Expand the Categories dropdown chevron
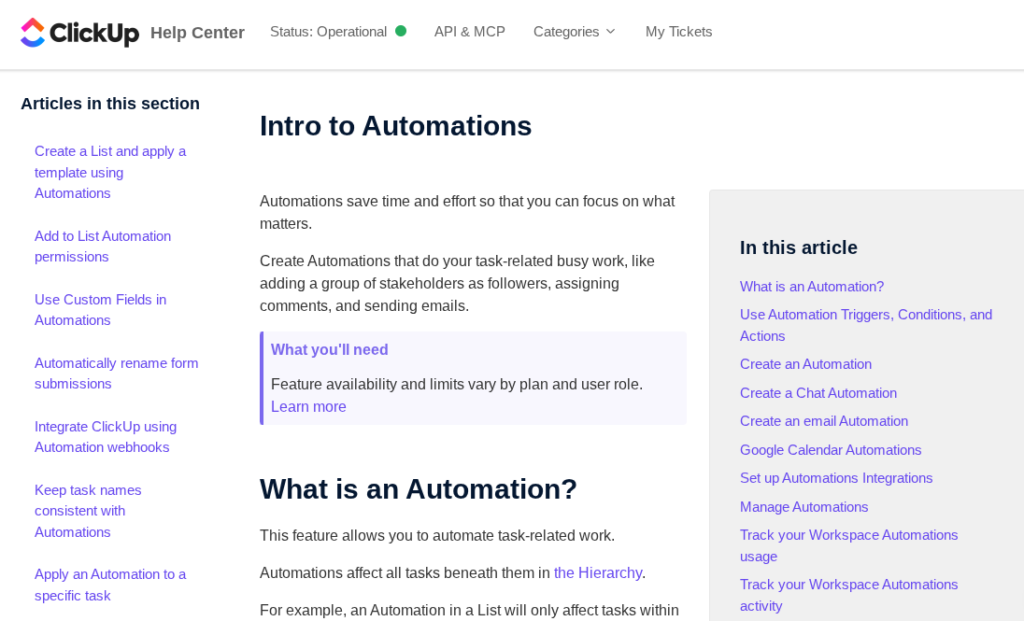 (x=611, y=31)
